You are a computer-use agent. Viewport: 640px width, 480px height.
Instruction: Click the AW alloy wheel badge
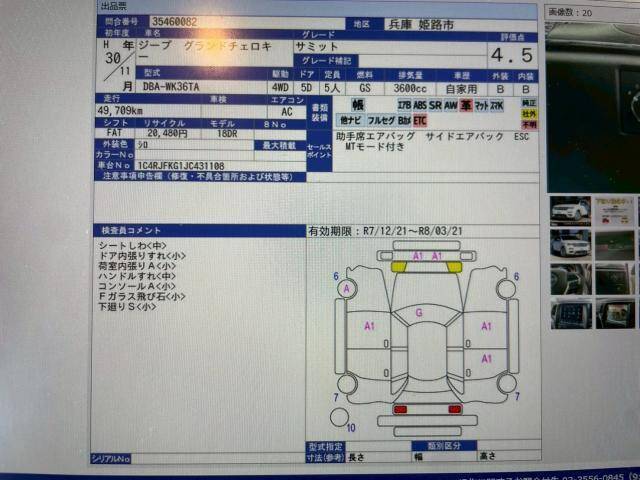click(x=452, y=104)
